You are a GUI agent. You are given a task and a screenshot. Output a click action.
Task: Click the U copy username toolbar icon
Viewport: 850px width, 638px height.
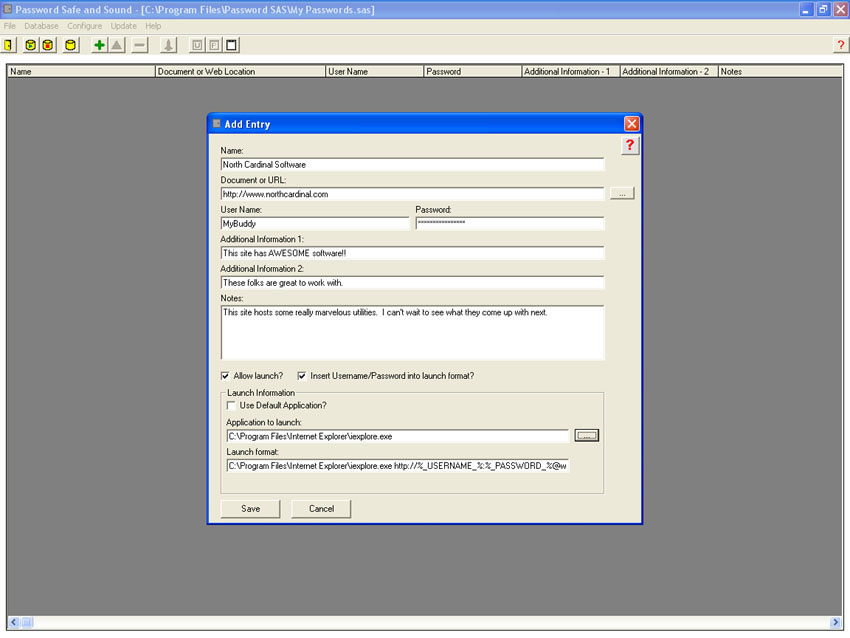point(197,45)
